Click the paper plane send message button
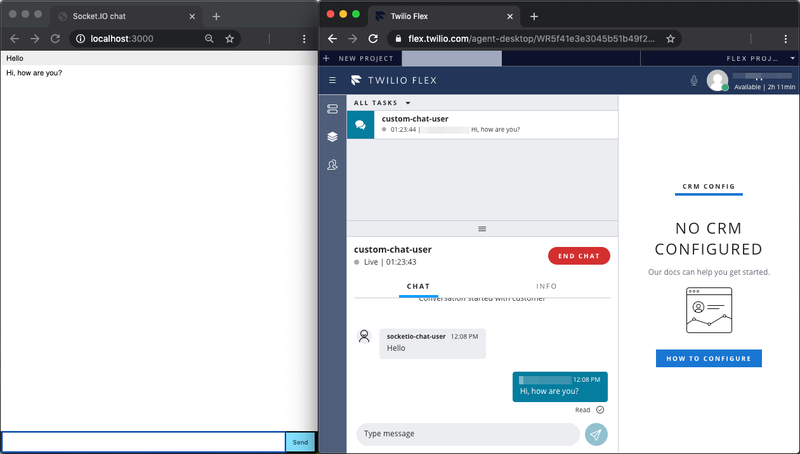 [x=596, y=434]
